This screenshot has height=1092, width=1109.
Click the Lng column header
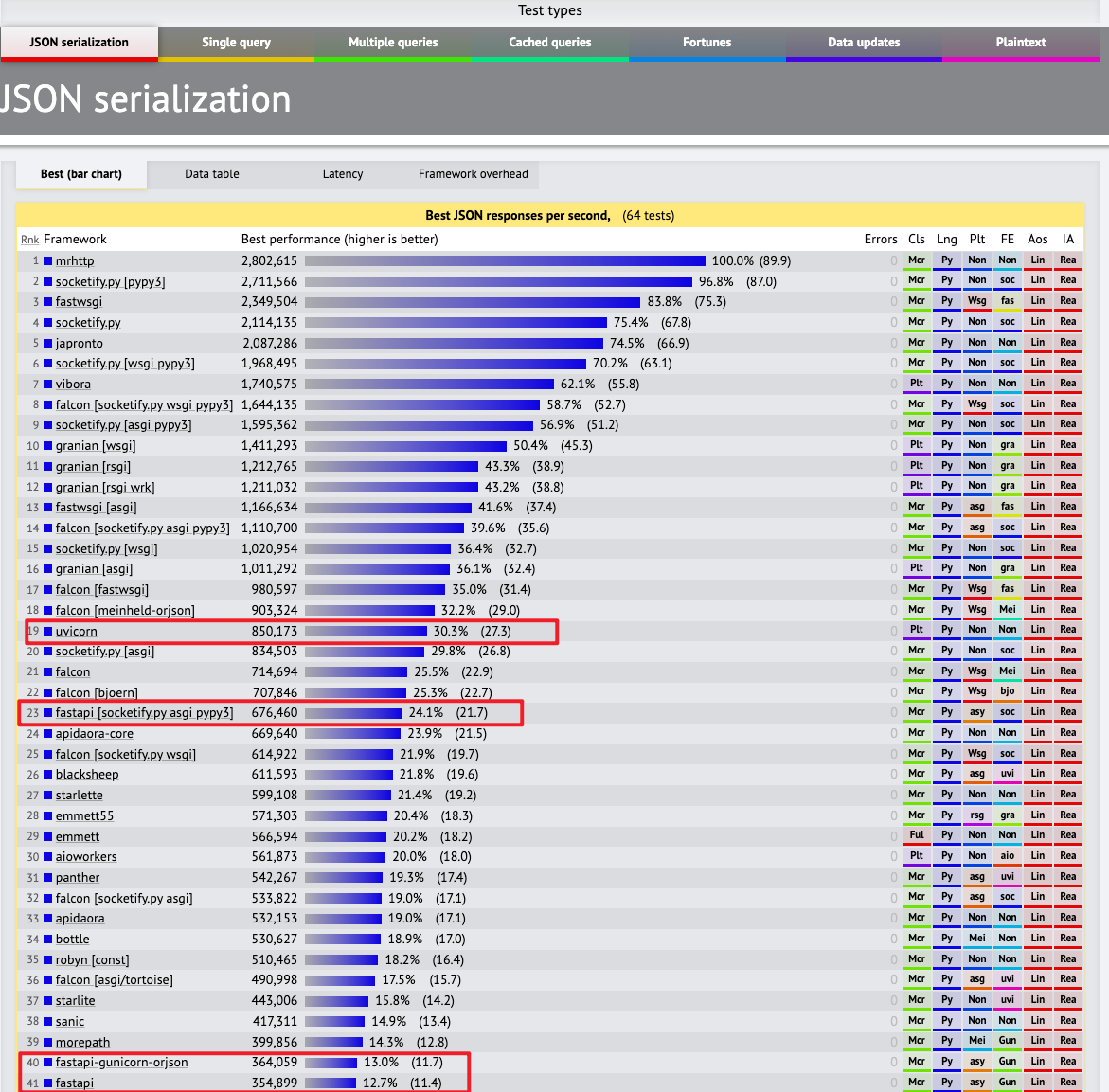[947, 239]
